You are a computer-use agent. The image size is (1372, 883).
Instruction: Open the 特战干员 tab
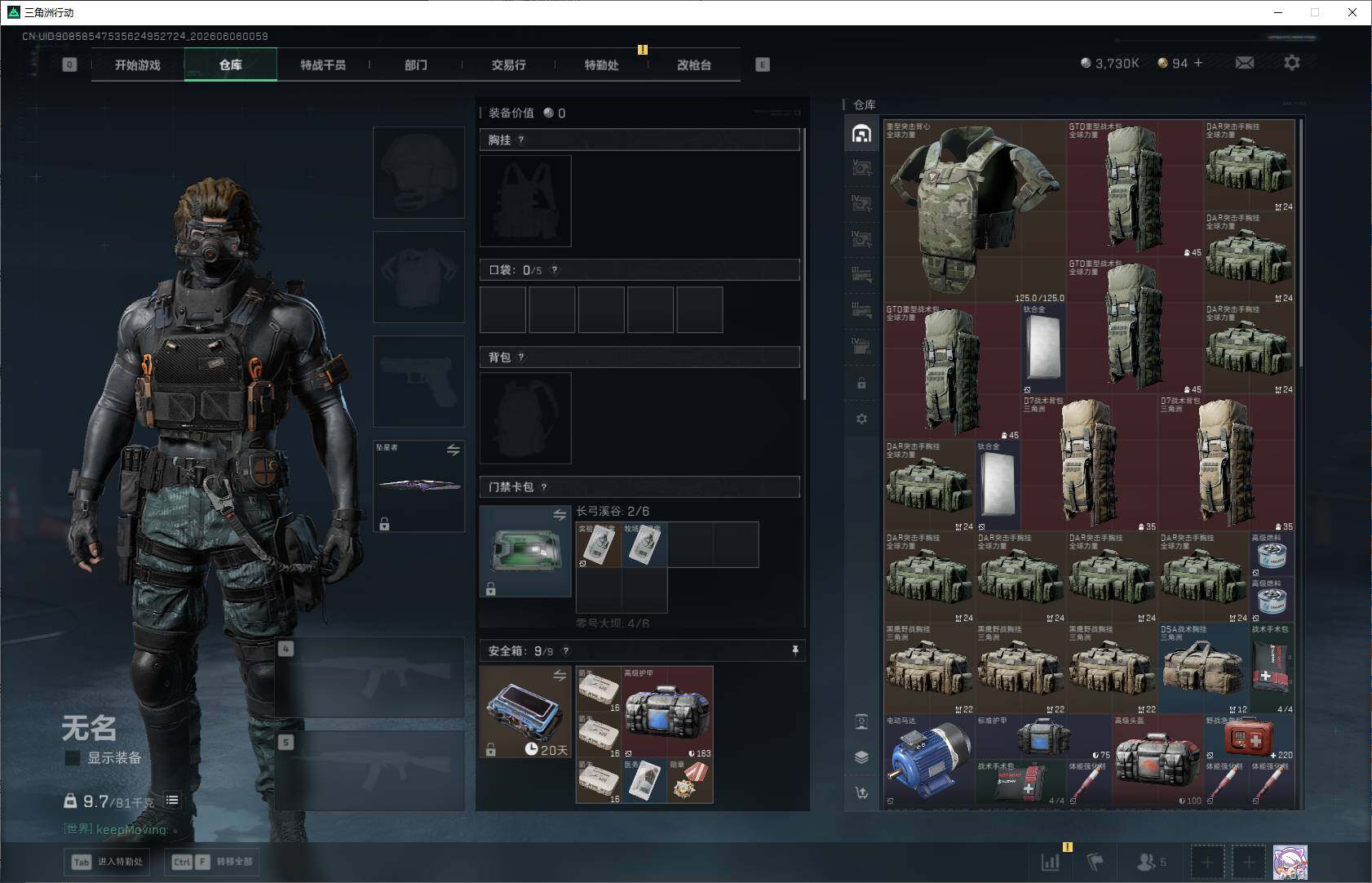click(x=323, y=64)
